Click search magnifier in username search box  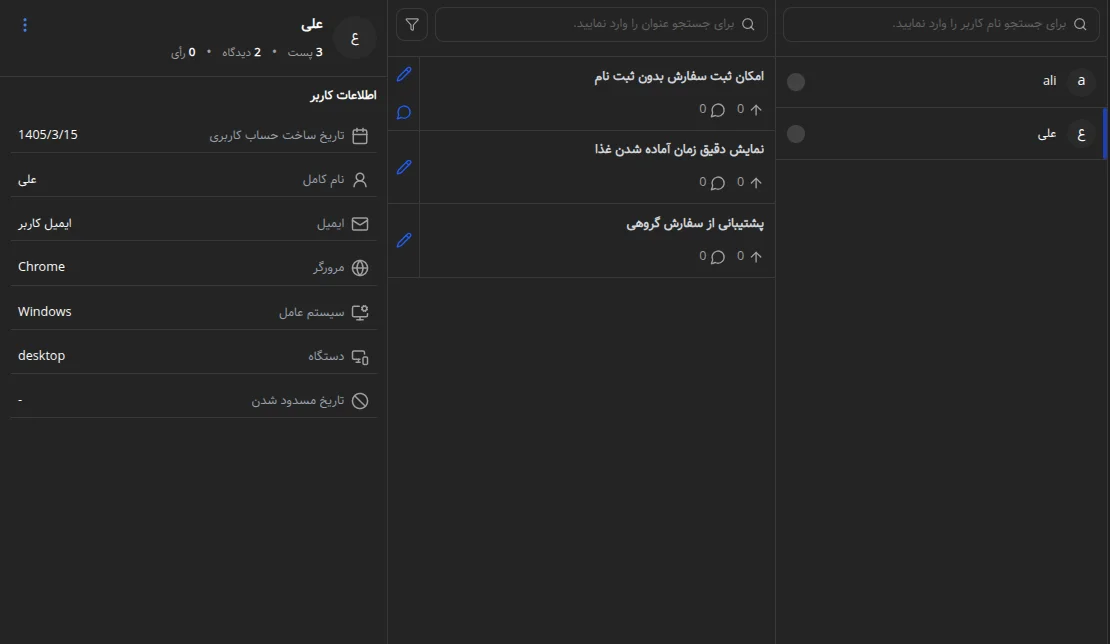pyautogui.click(x=1080, y=25)
